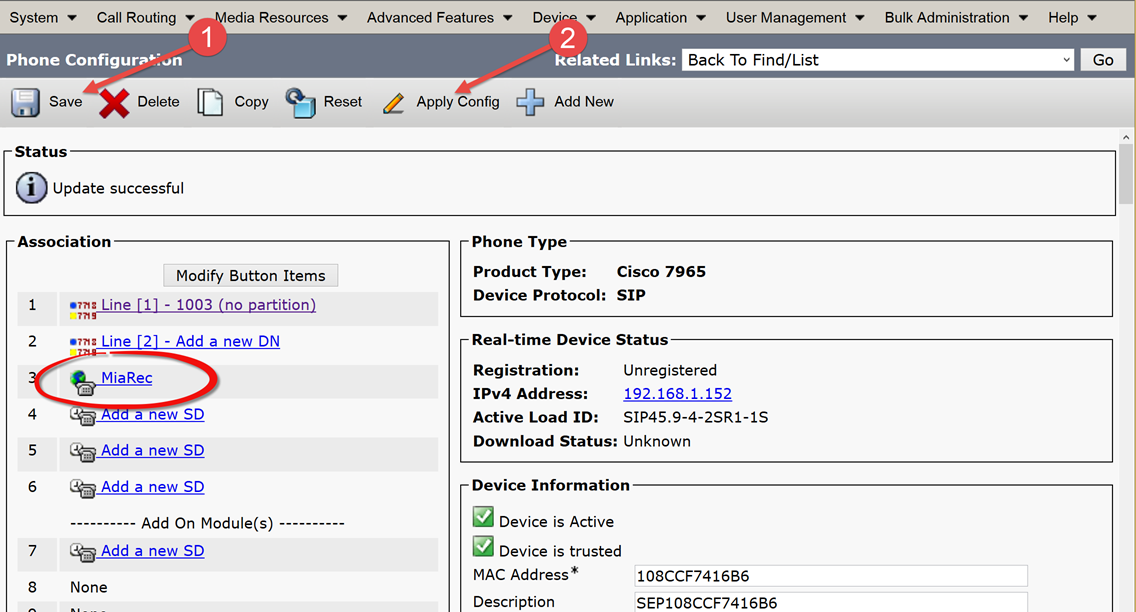The image size is (1136, 612).
Task: Click Add a new SD in row 4
Action: tap(153, 414)
